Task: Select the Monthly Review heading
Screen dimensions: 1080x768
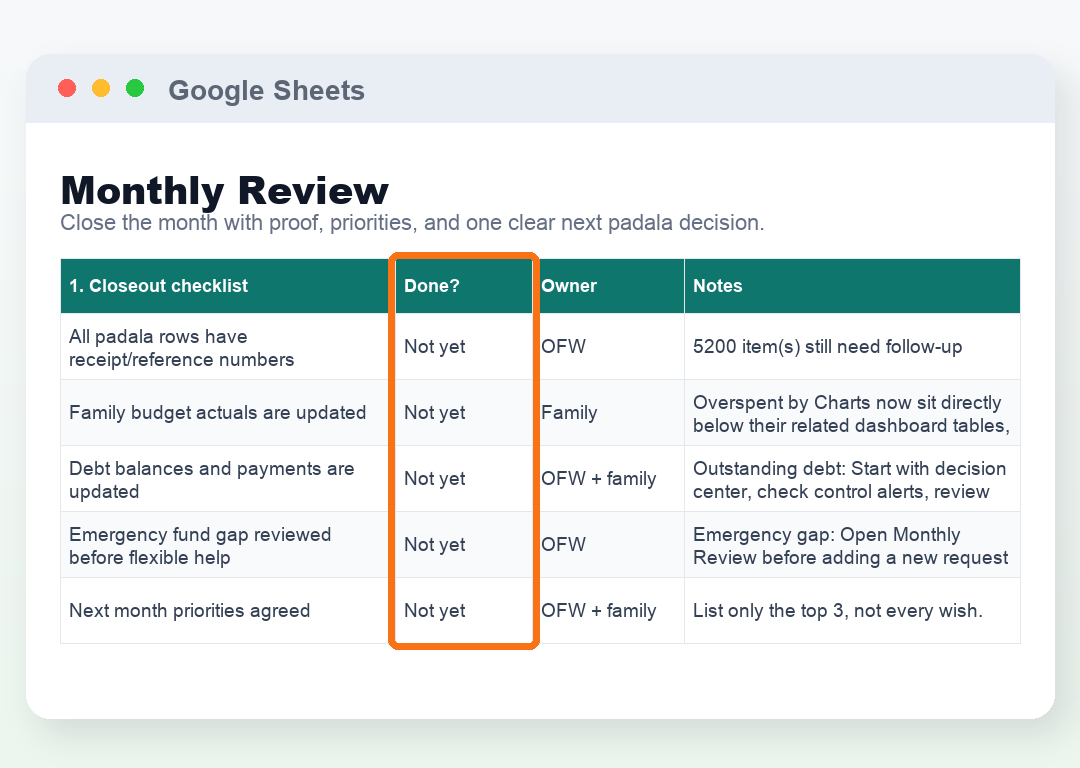Action: point(225,190)
